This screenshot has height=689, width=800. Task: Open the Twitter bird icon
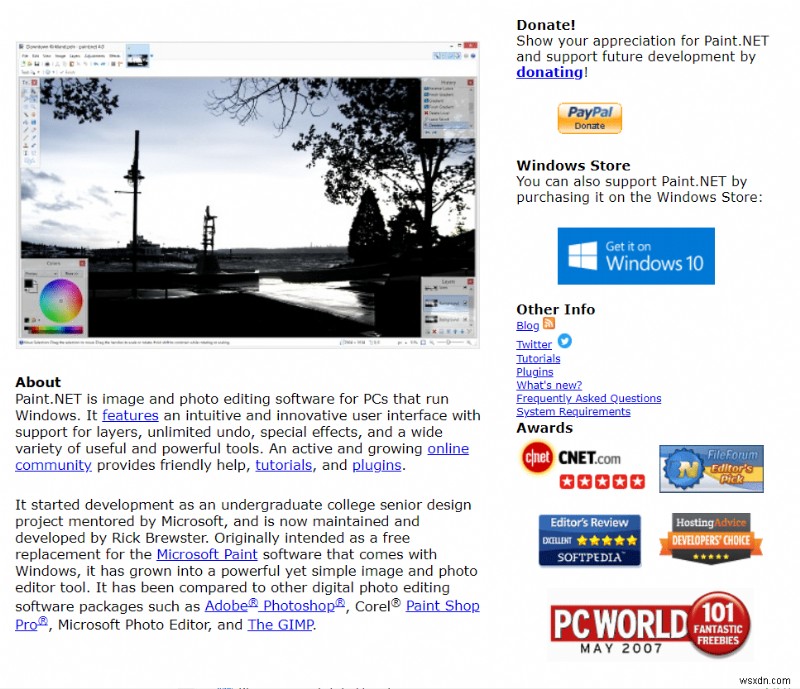pyautogui.click(x=564, y=340)
